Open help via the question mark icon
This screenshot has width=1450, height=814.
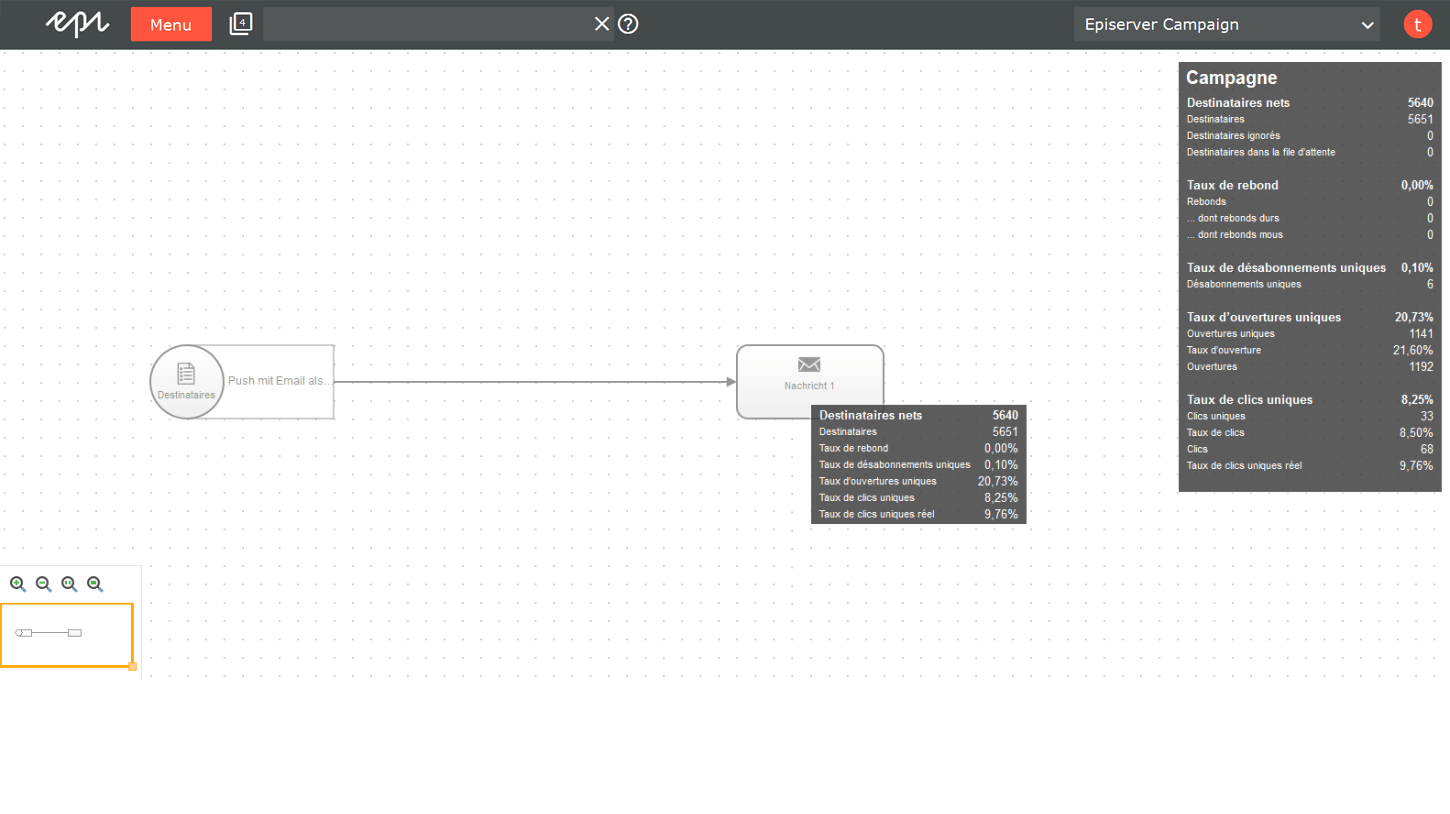[x=628, y=24]
